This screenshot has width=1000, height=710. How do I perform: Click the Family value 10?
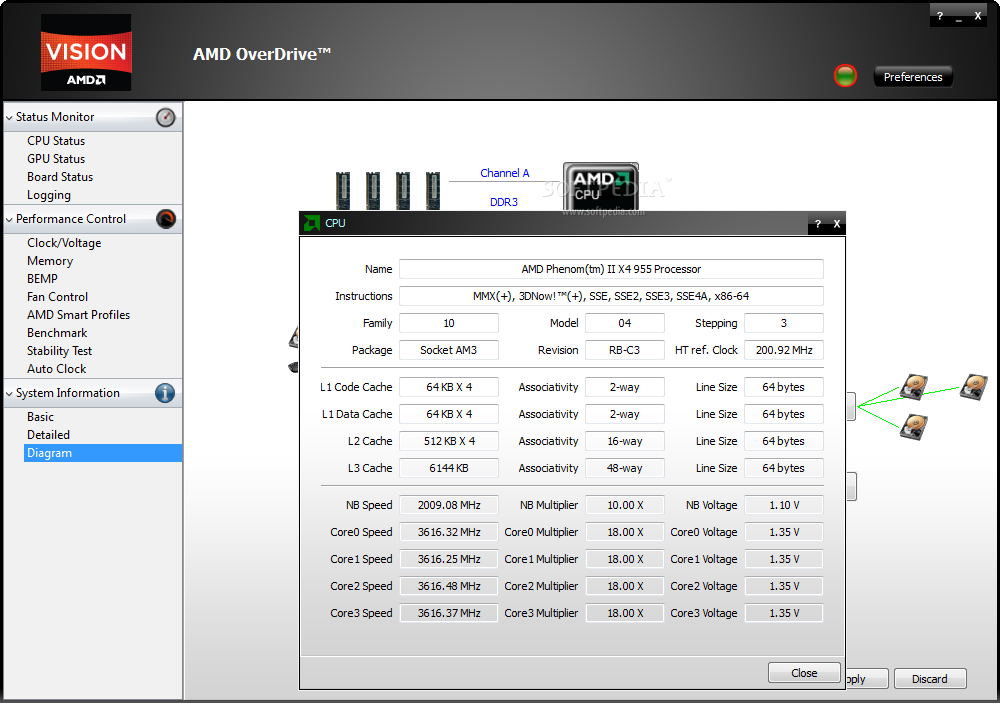pyautogui.click(x=448, y=323)
